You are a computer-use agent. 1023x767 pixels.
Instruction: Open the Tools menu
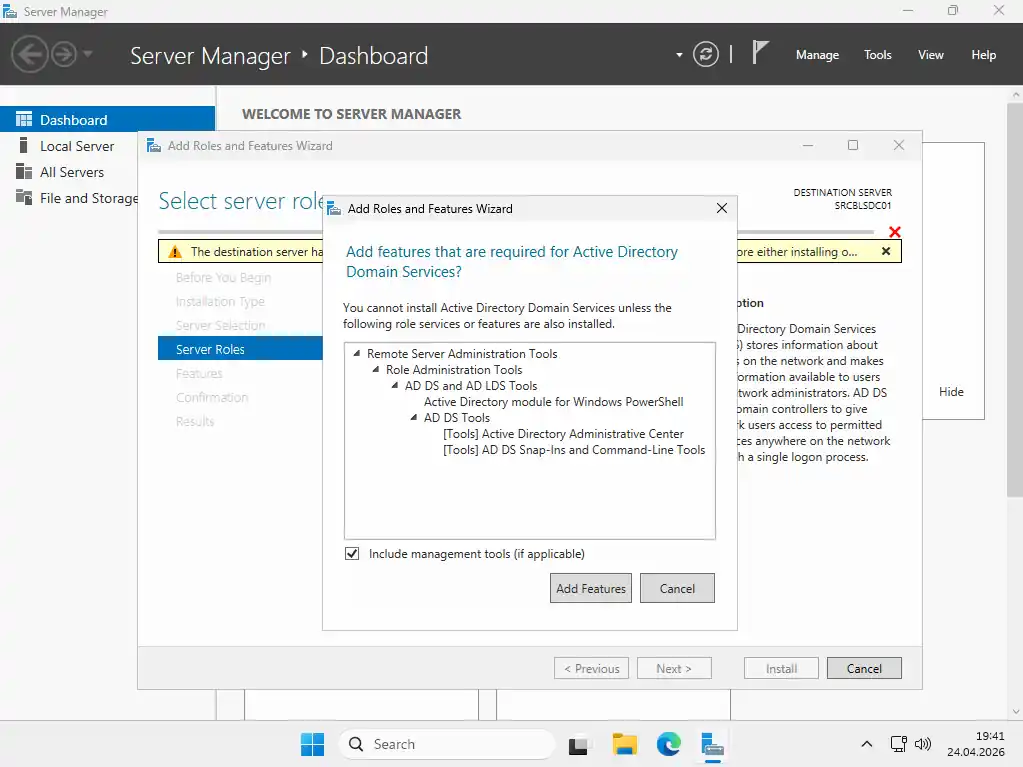878,55
